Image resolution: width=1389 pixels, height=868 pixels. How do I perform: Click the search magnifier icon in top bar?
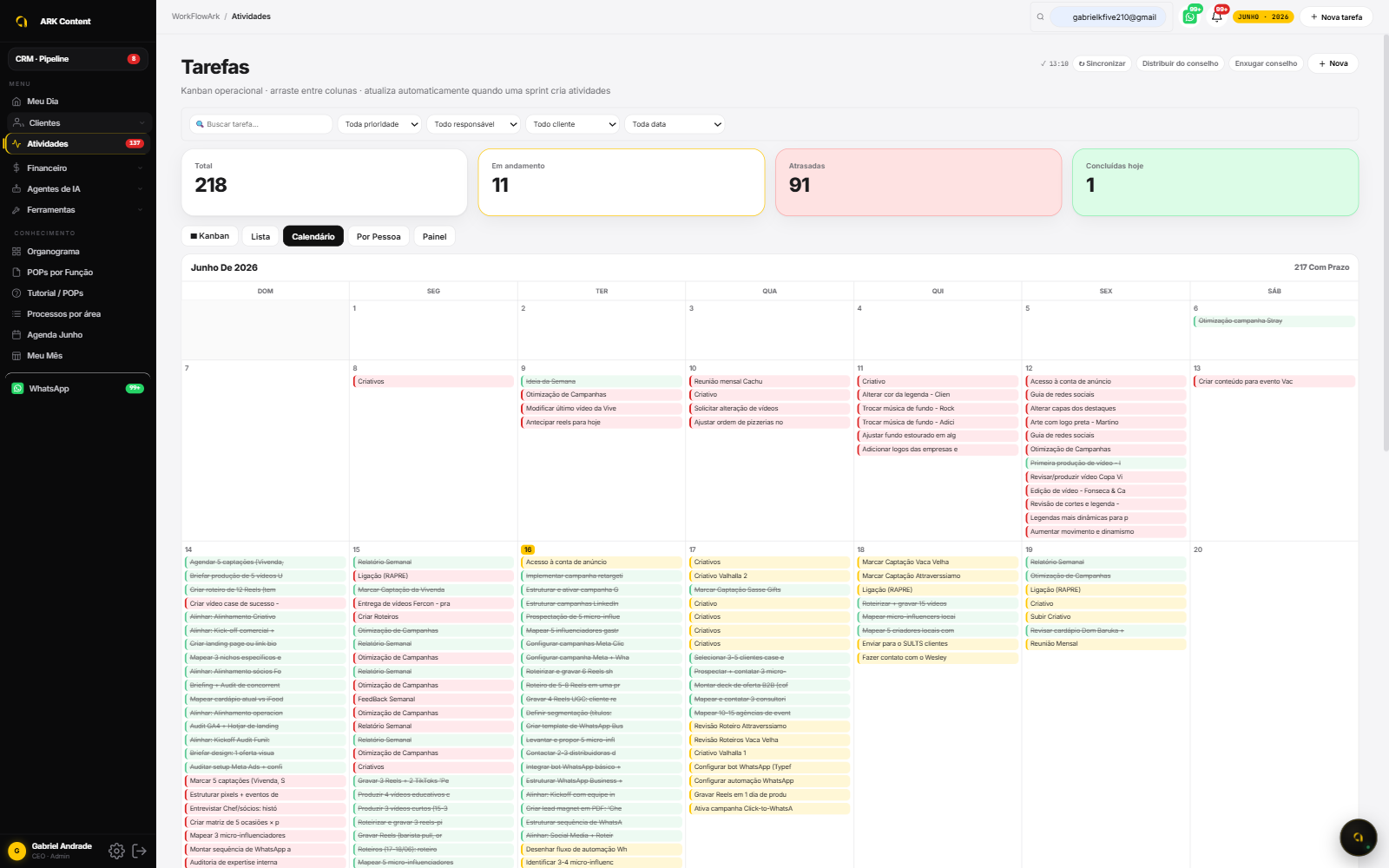pos(1040,16)
